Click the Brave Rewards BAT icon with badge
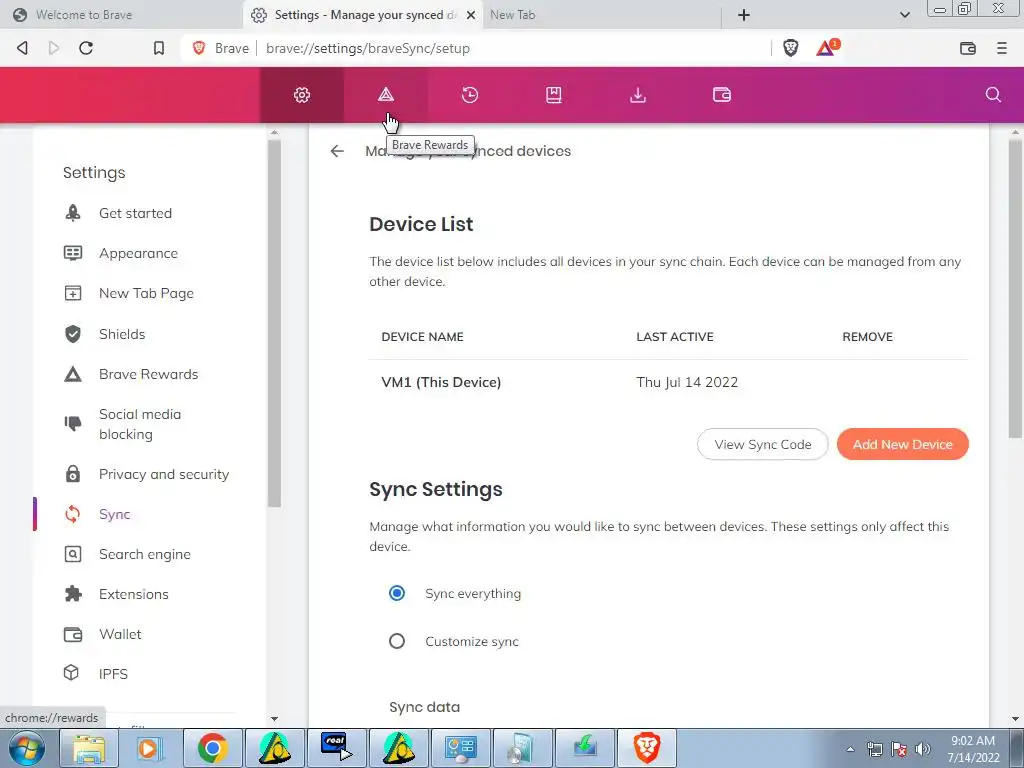1024x768 pixels. coord(827,48)
